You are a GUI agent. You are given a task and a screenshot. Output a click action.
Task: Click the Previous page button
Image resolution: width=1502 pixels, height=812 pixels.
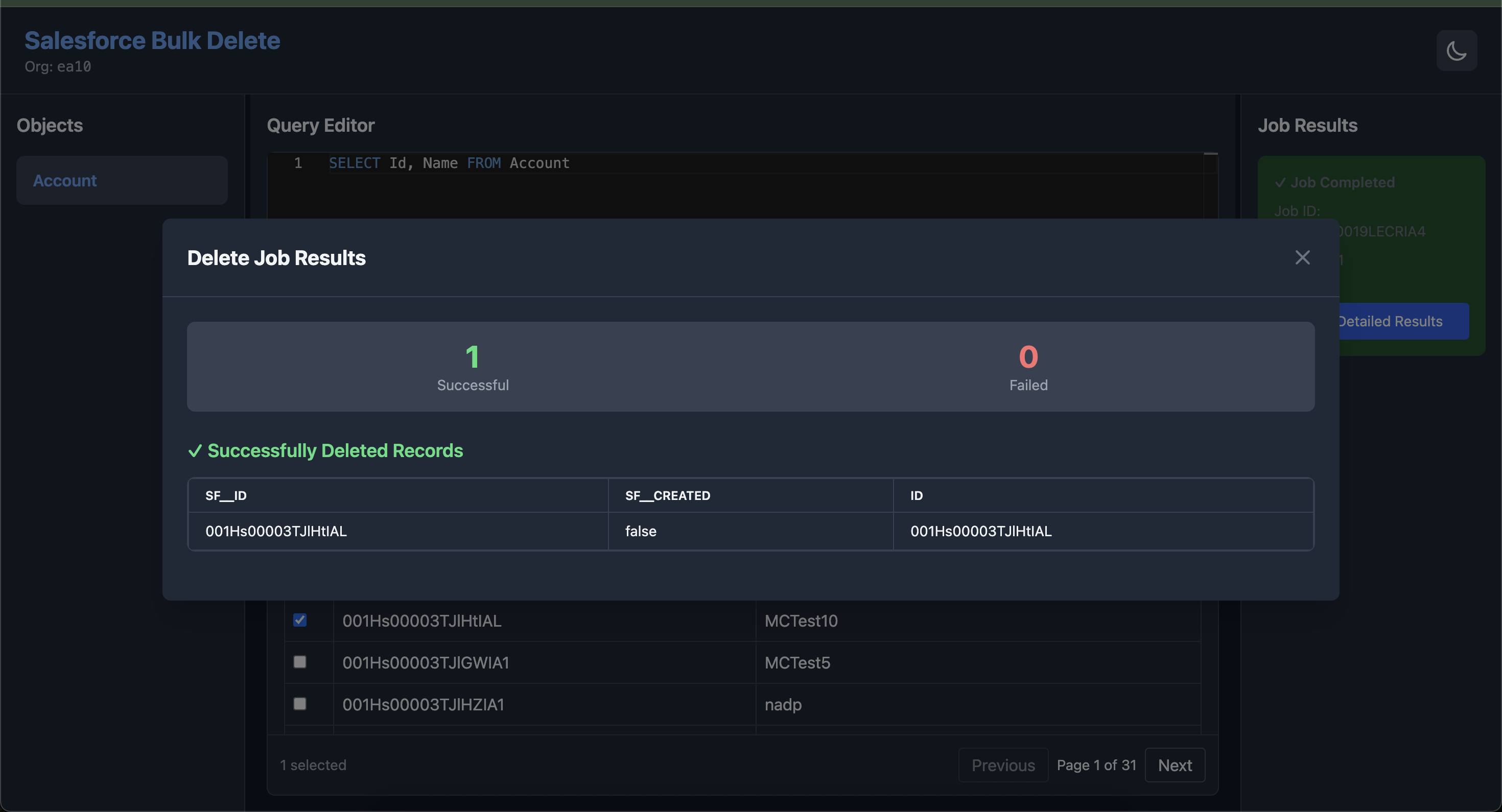pyautogui.click(x=1003, y=765)
